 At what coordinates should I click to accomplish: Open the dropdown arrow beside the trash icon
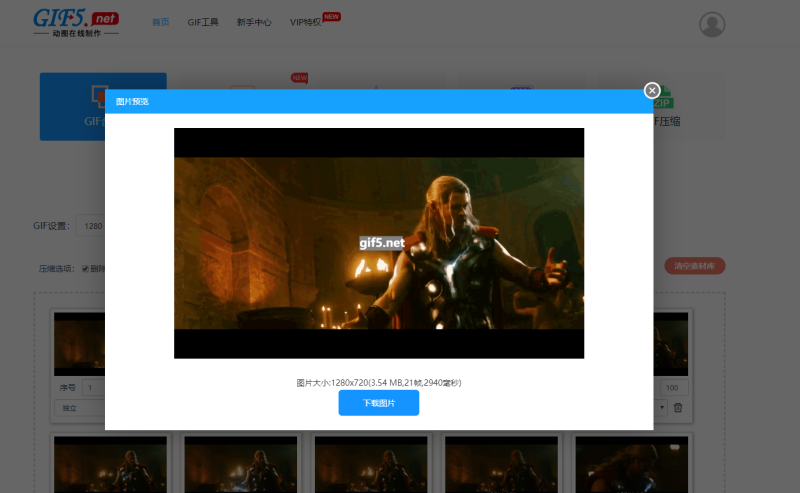point(661,408)
